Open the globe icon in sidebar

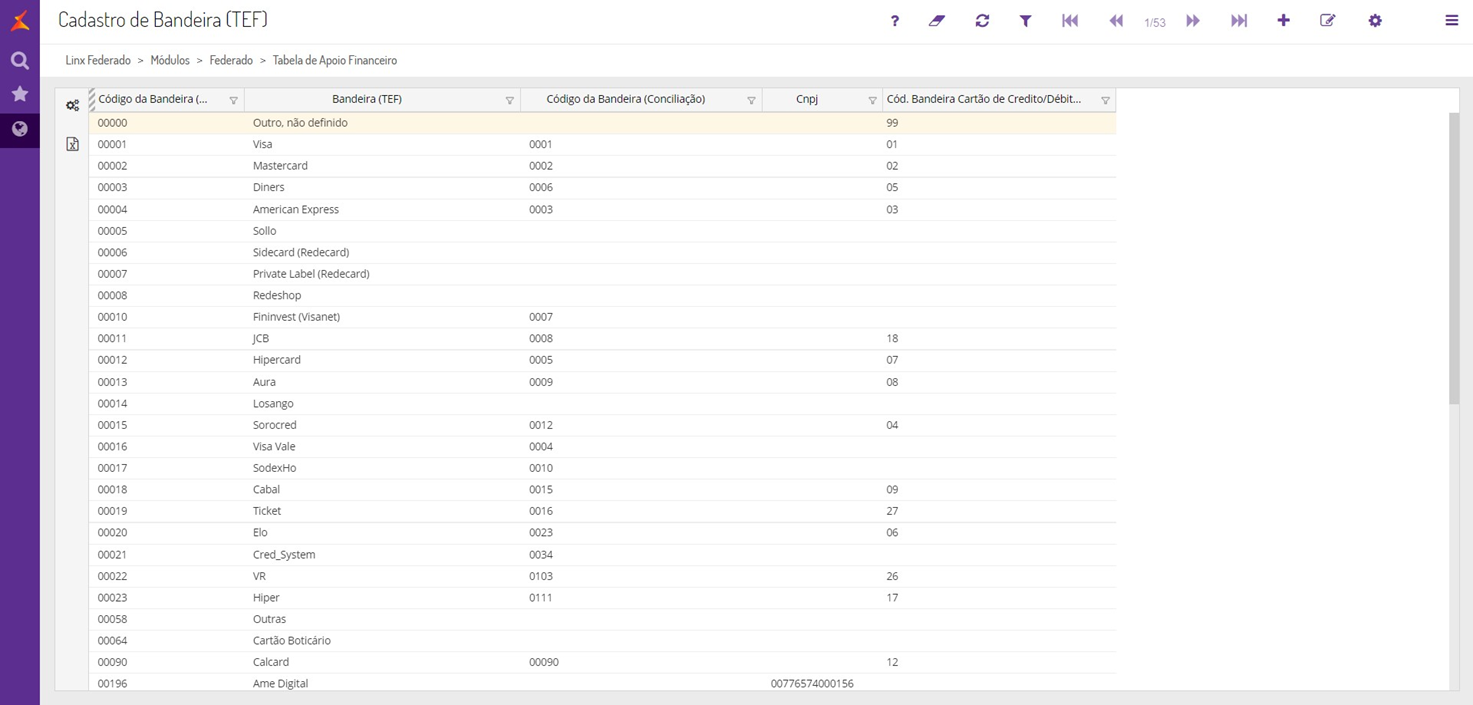[x=20, y=129]
